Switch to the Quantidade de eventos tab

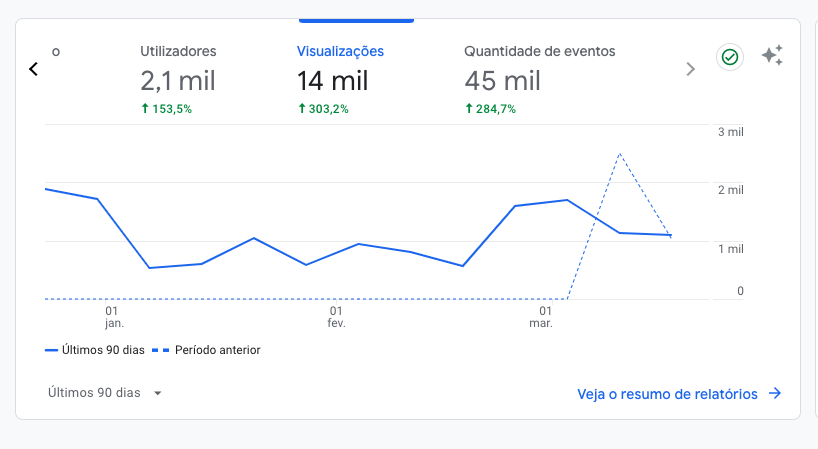pos(539,51)
